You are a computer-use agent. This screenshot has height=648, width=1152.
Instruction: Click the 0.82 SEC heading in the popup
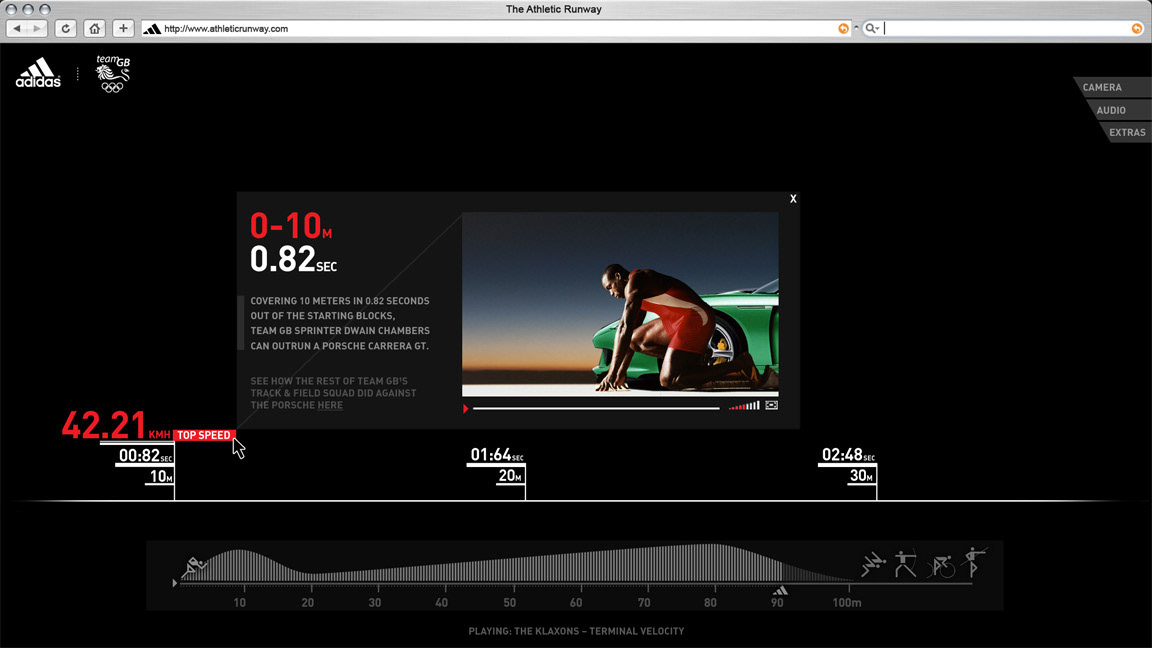(293, 259)
